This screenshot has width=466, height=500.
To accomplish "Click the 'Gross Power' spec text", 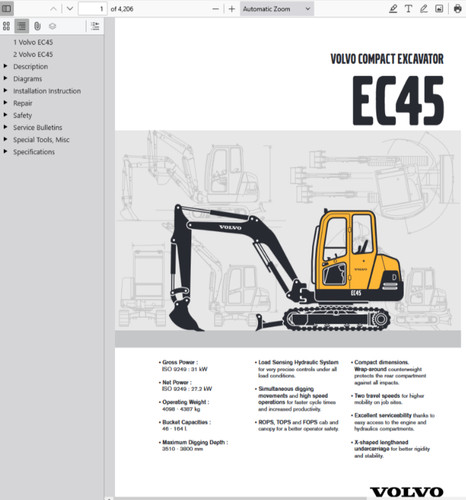I will click(x=180, y=362).
